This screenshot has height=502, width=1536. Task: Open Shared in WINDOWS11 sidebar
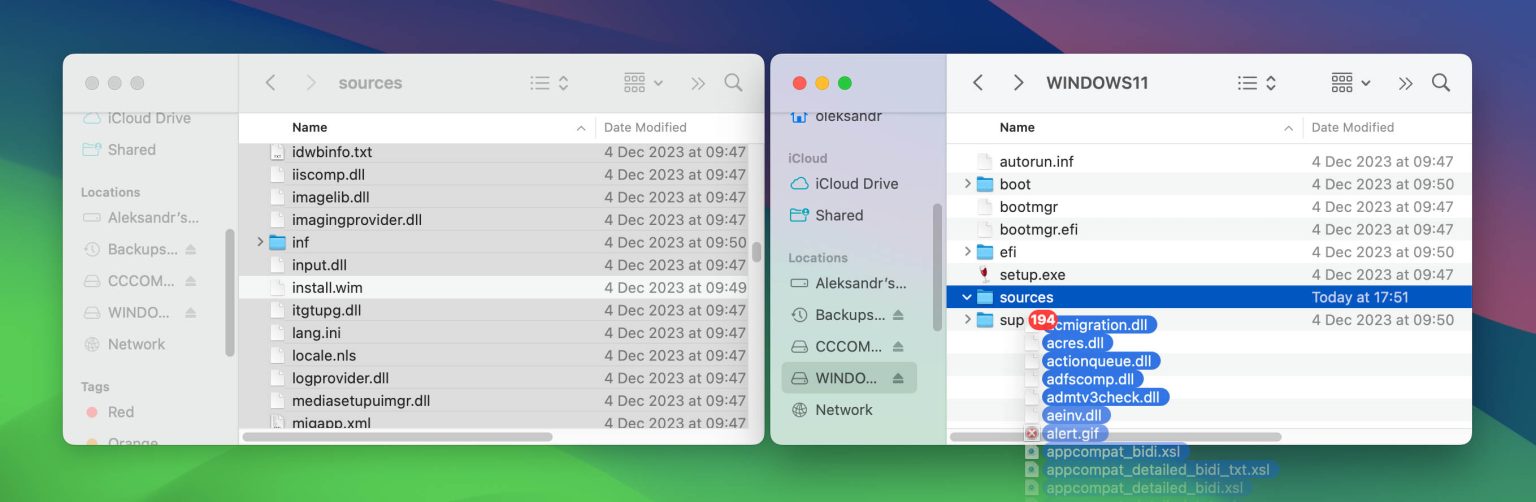pos(828,215)
